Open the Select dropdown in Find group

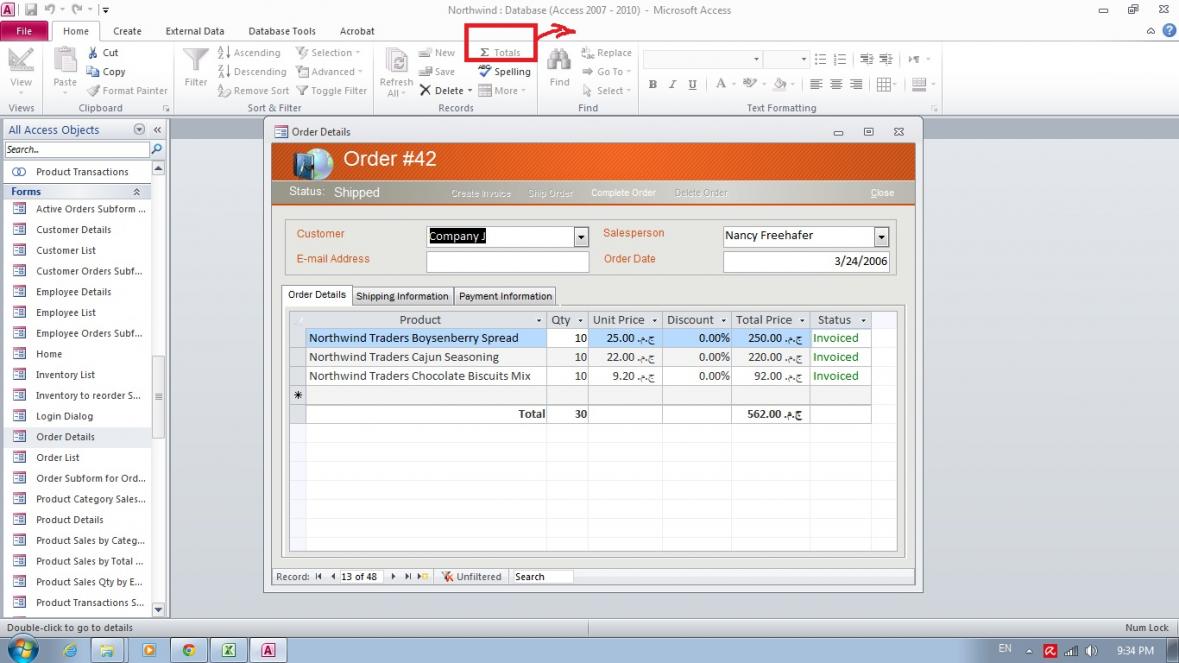pos(606,90)
